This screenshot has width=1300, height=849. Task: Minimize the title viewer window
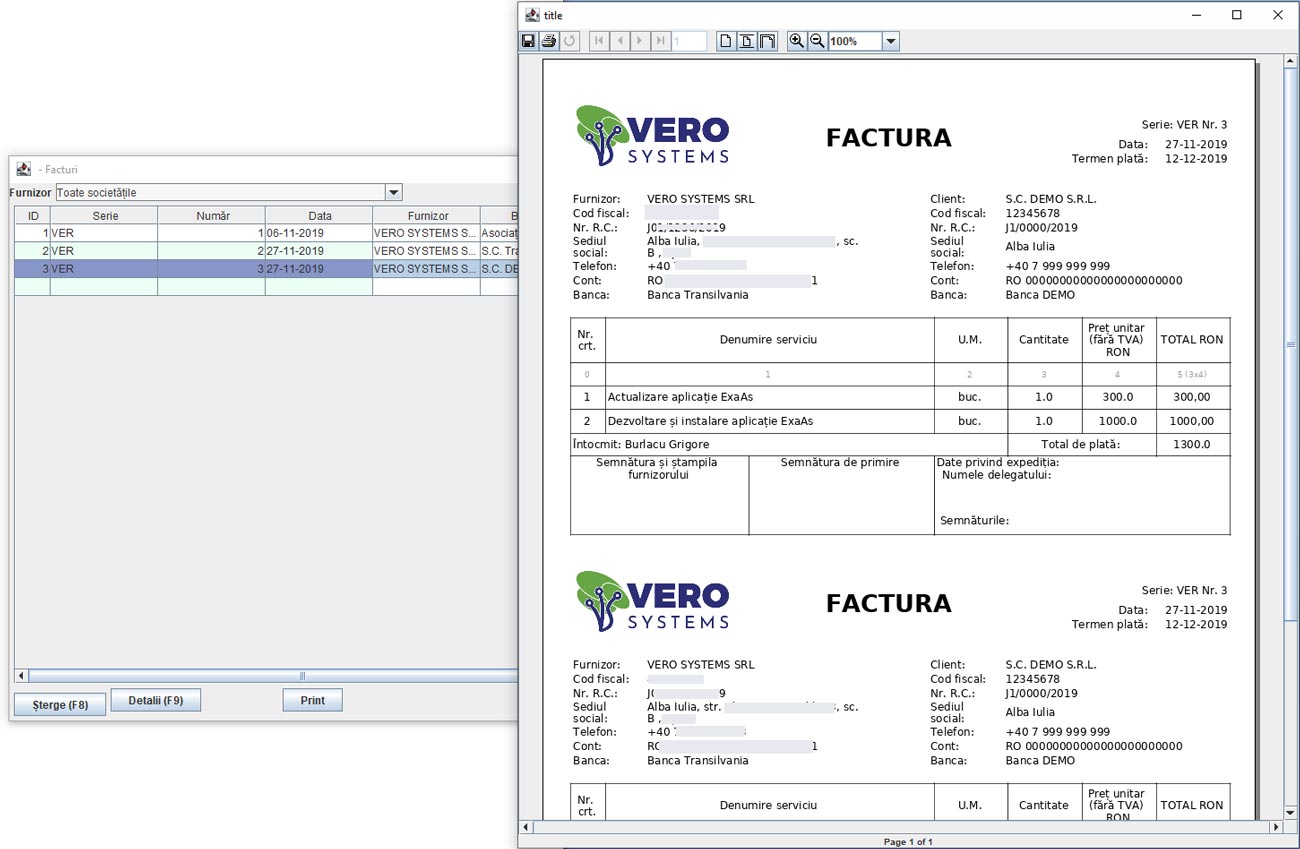pyautogui.click(x=1195, y=15)
